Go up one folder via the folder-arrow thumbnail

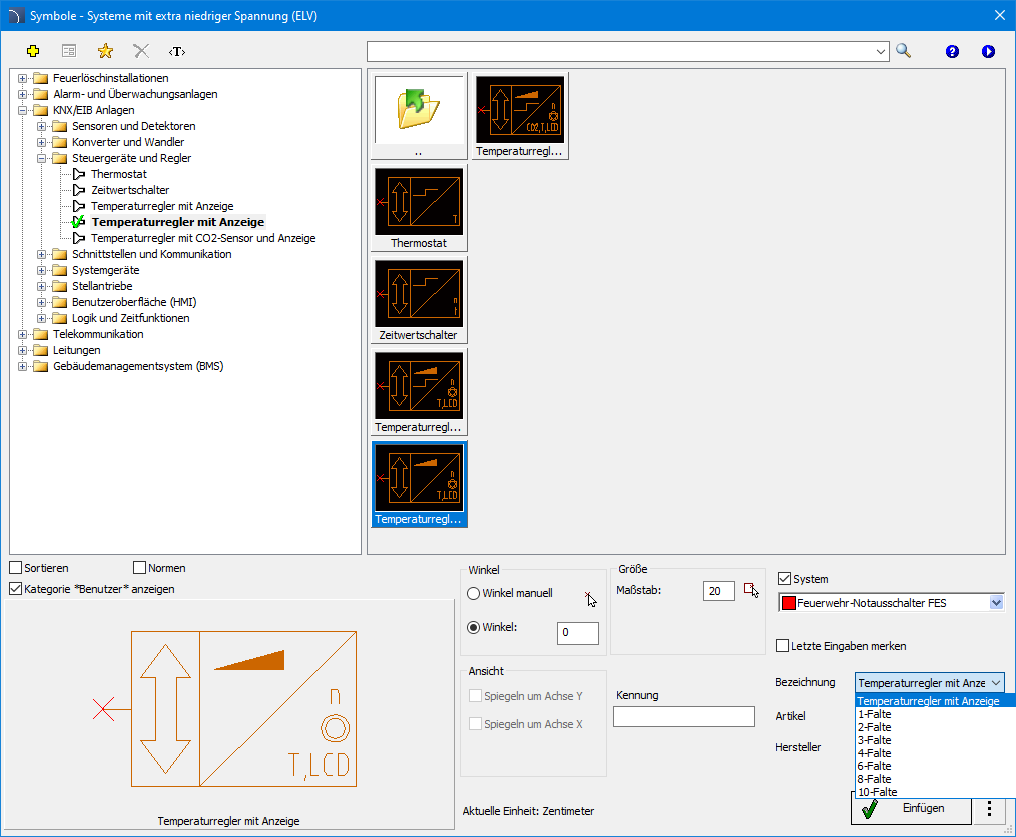[x=419, y=116]
